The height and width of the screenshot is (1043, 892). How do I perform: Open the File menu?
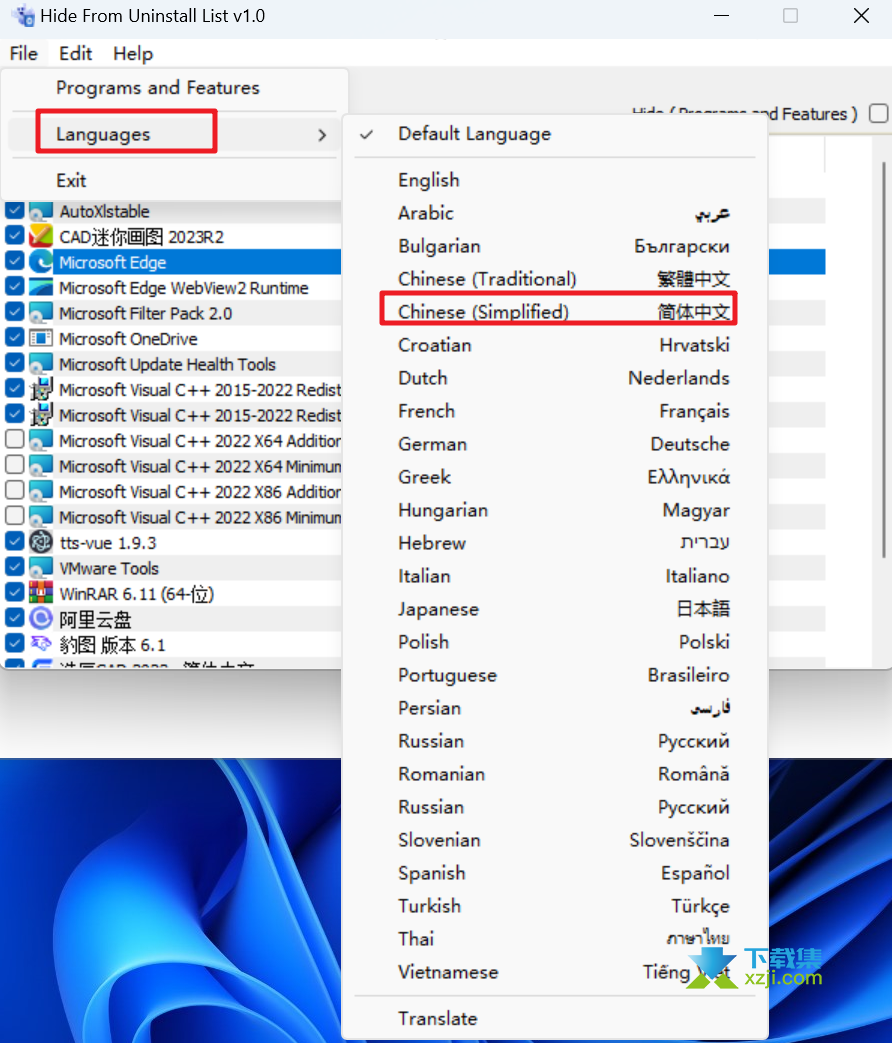(x=24, y=53)
